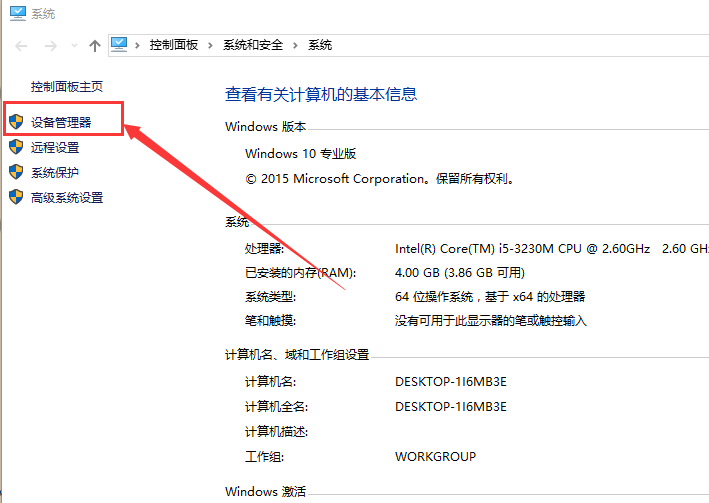Click the Forward navigation arrow
The image size is (709, 503).
pos(51,46)
